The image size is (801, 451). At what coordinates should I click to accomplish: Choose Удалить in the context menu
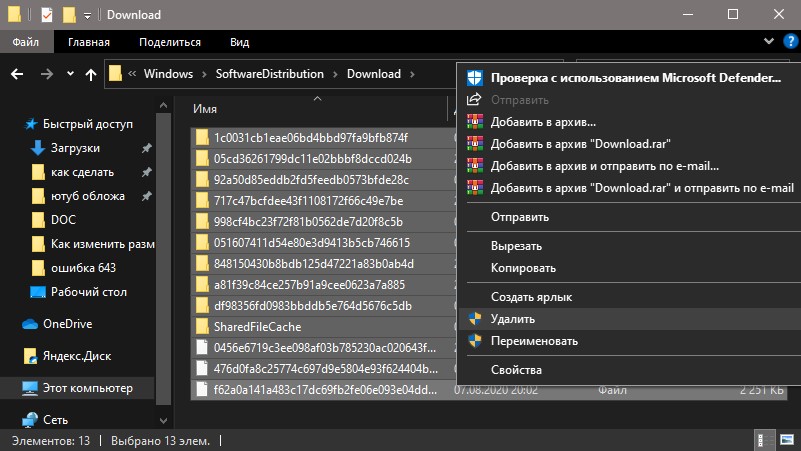coord(629,319)
